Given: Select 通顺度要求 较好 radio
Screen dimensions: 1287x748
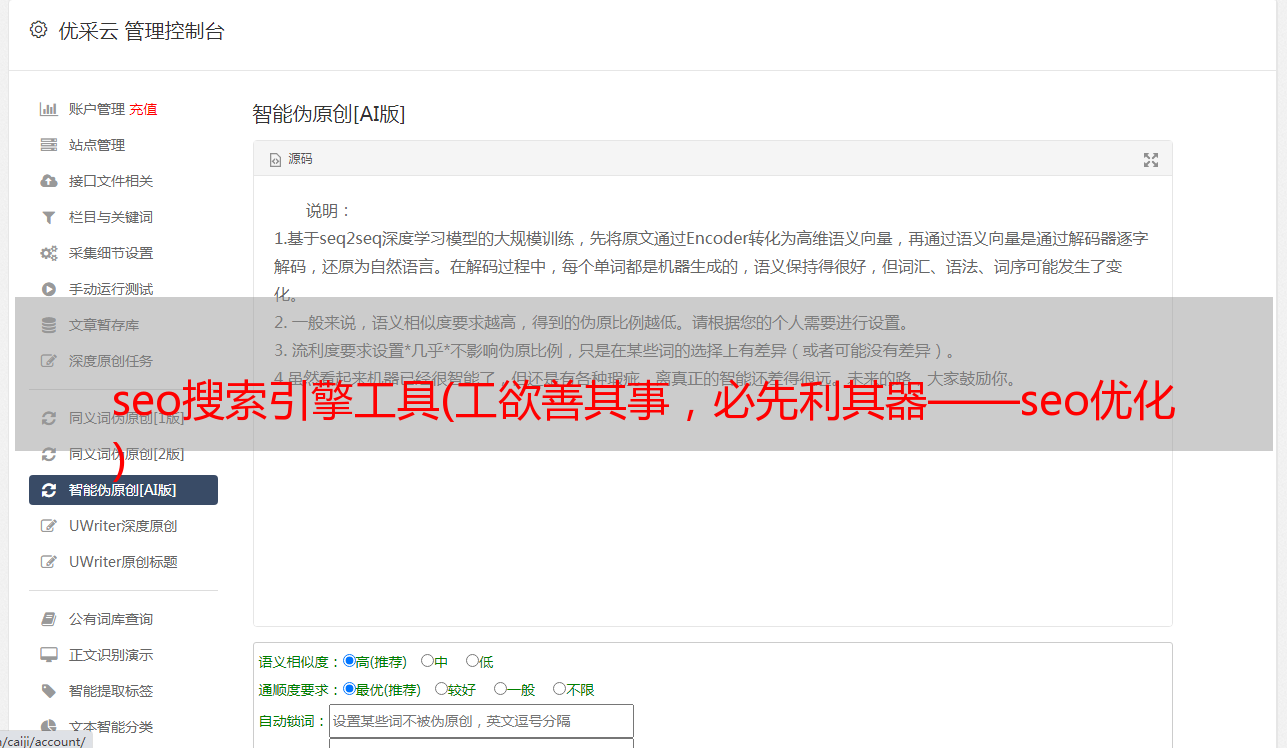Looking at the screenshot, I should click(x=441, y=689).
